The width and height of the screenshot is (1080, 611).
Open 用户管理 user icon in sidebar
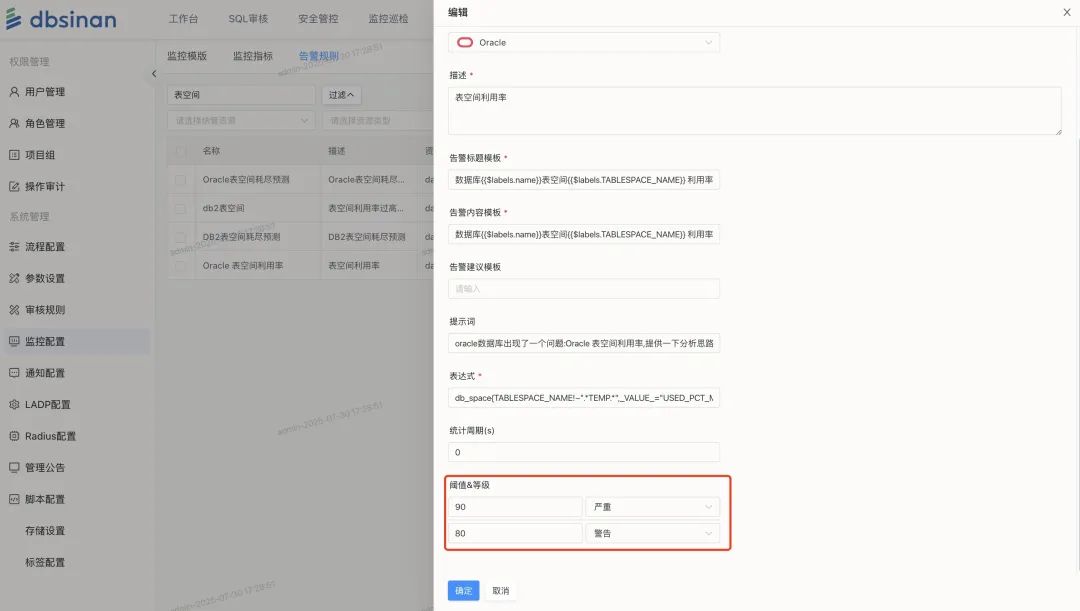(14, 92)
